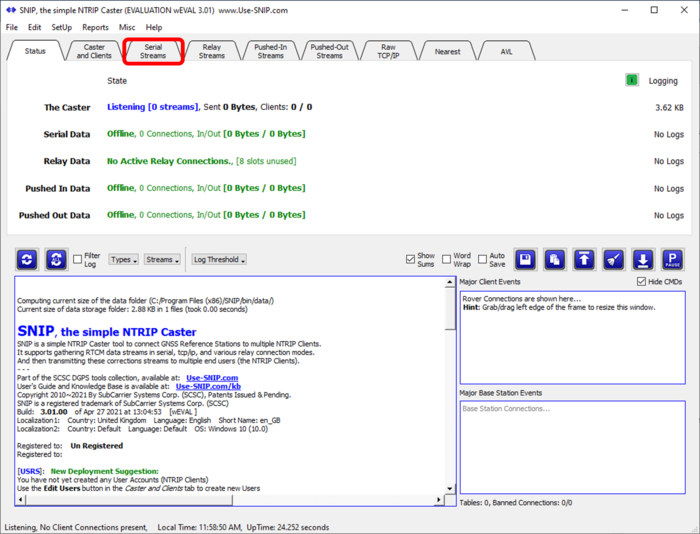Image resolution: width=700 pixels, height=534 pixels.
Task: Switch to the Nearest tab
Action: click(447, 51)
